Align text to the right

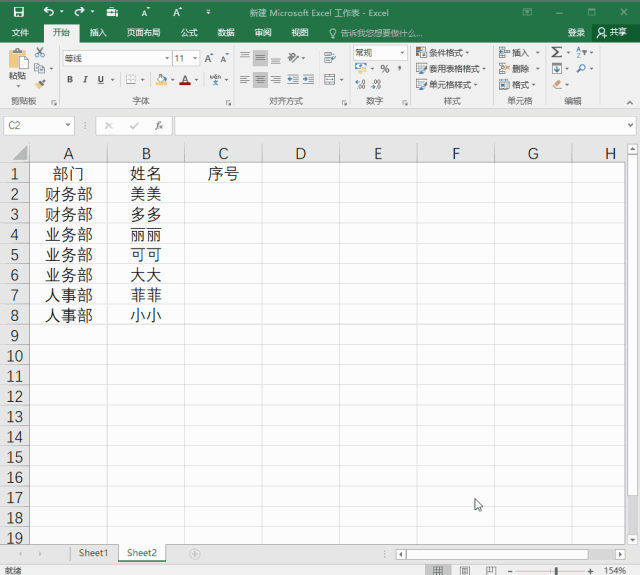276,80
